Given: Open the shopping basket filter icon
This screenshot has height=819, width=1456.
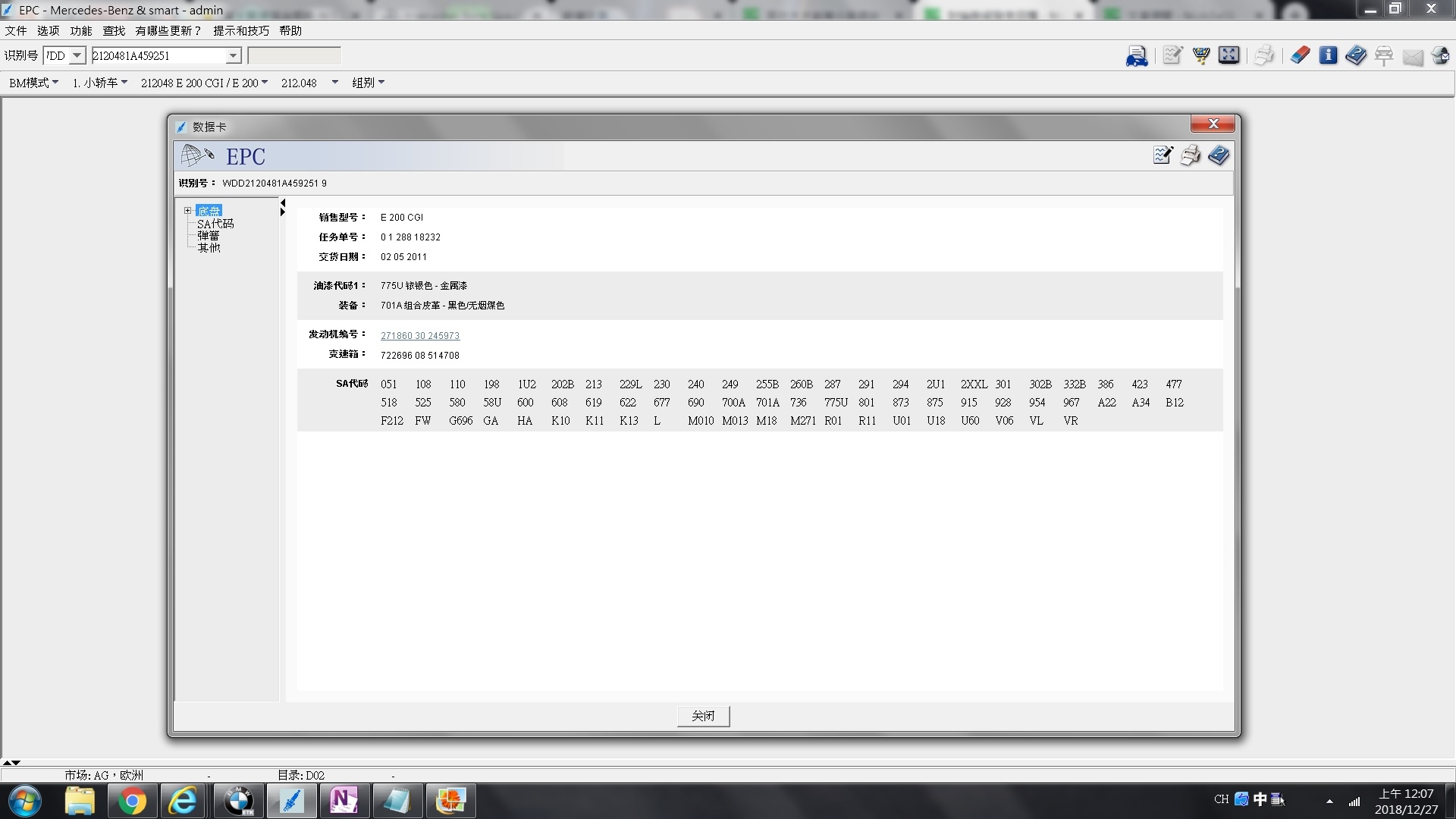Looking at the screenshot, I should [1201, 55].
